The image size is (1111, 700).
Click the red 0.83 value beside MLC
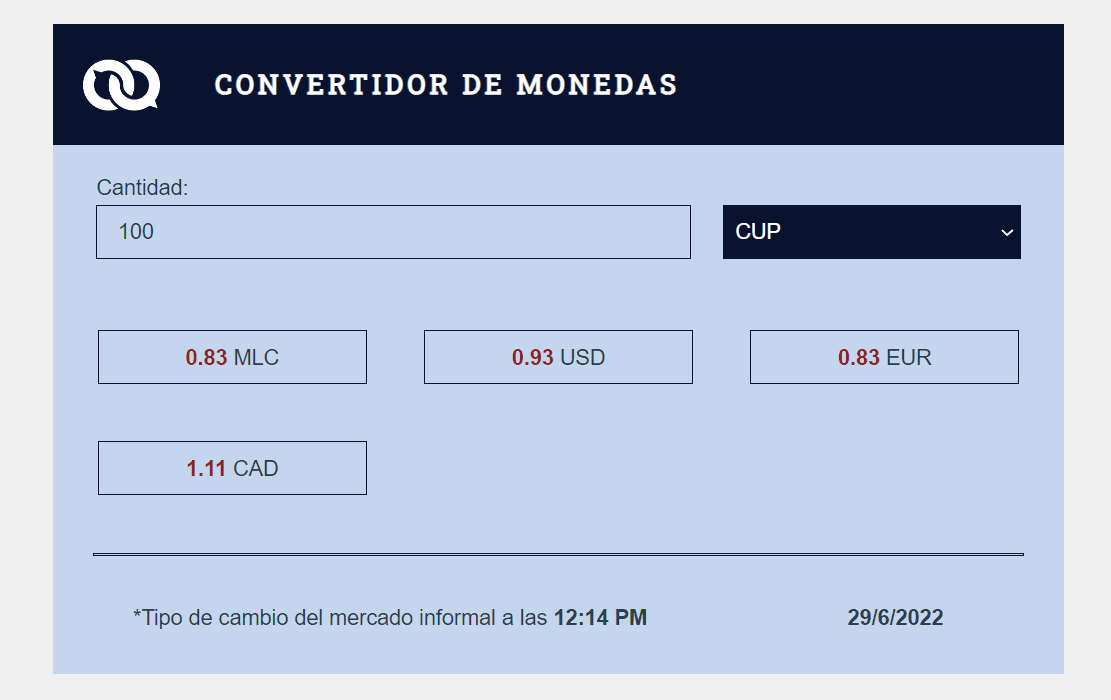[x=206, y=358]
